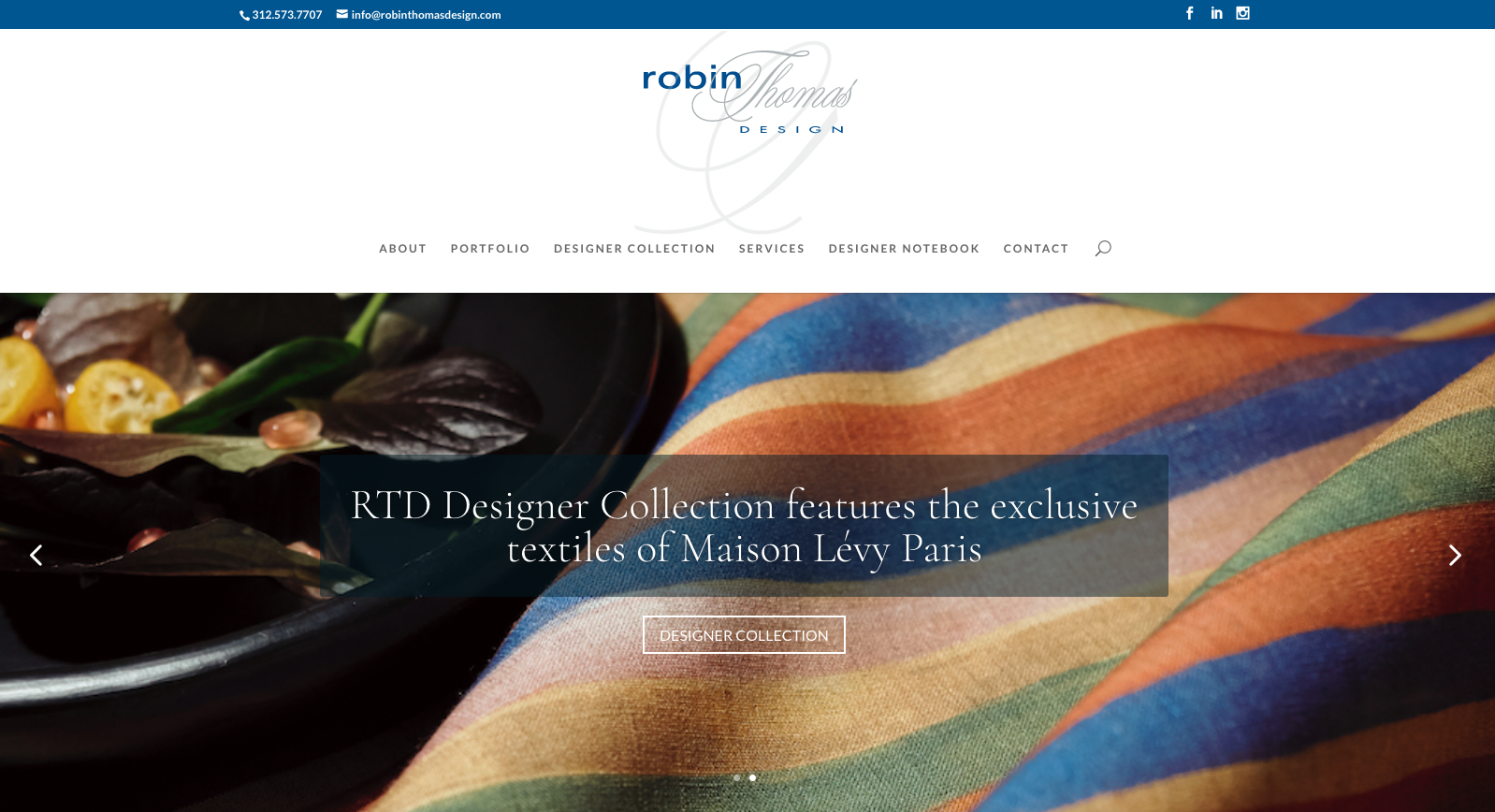The image size is (1495, 812).
Task: Advance to next slide with right arrow
Action: (1455, 556)
